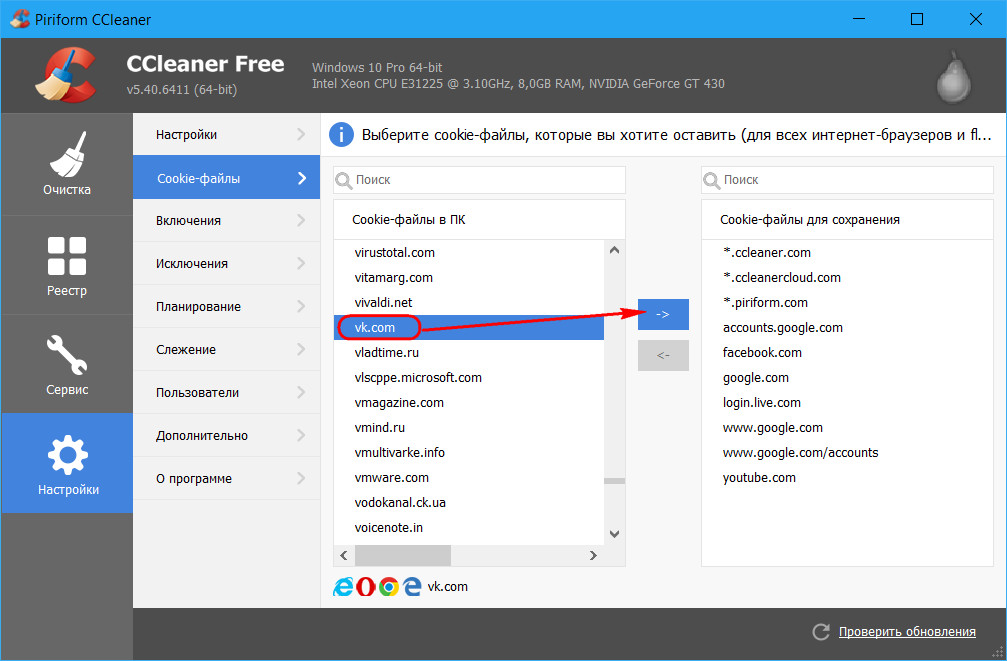Open the Слежение menu item
The image size is (1007, 661).
coord(226,349)
